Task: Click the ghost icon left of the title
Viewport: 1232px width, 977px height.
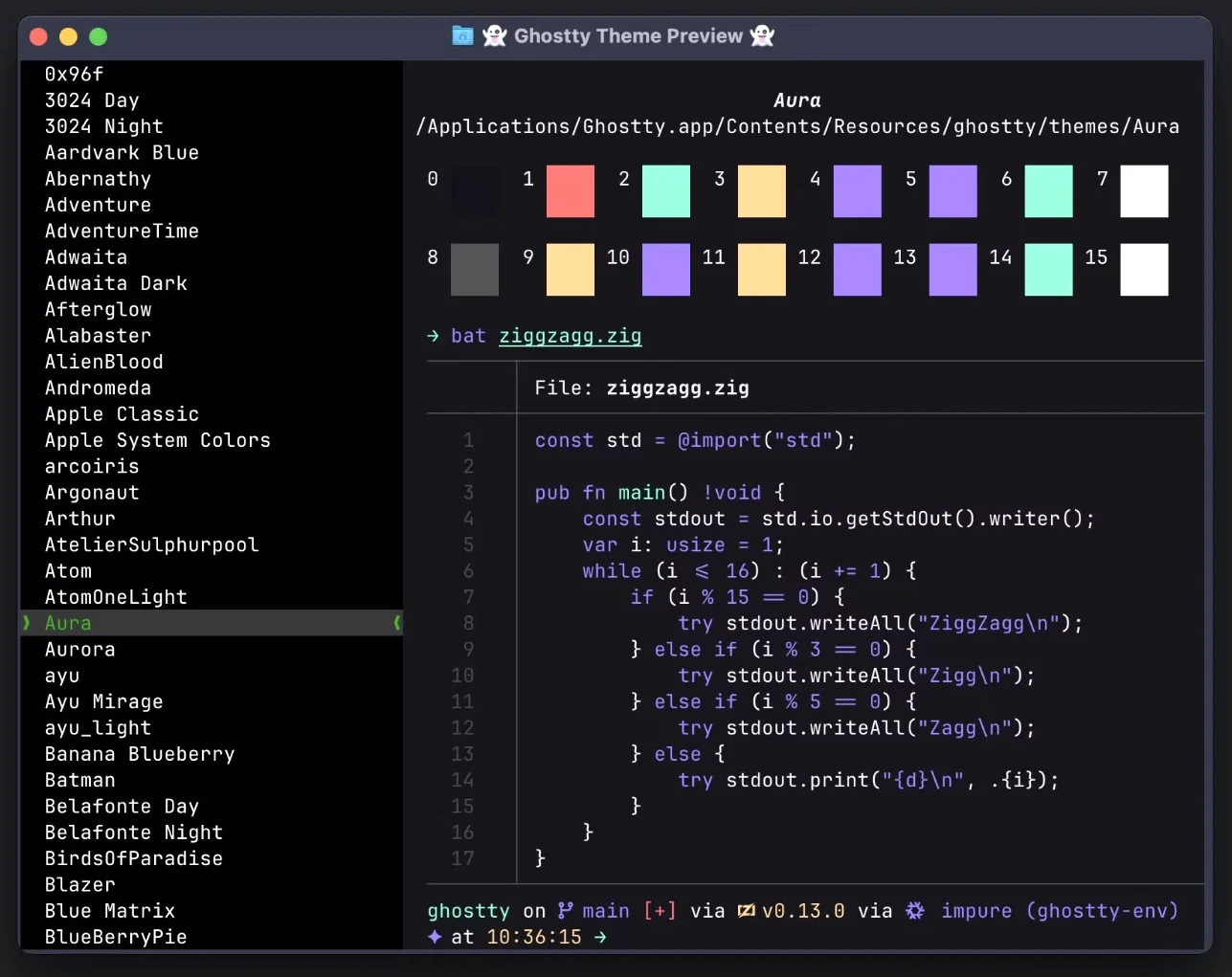Action: [x=494, y=36]
